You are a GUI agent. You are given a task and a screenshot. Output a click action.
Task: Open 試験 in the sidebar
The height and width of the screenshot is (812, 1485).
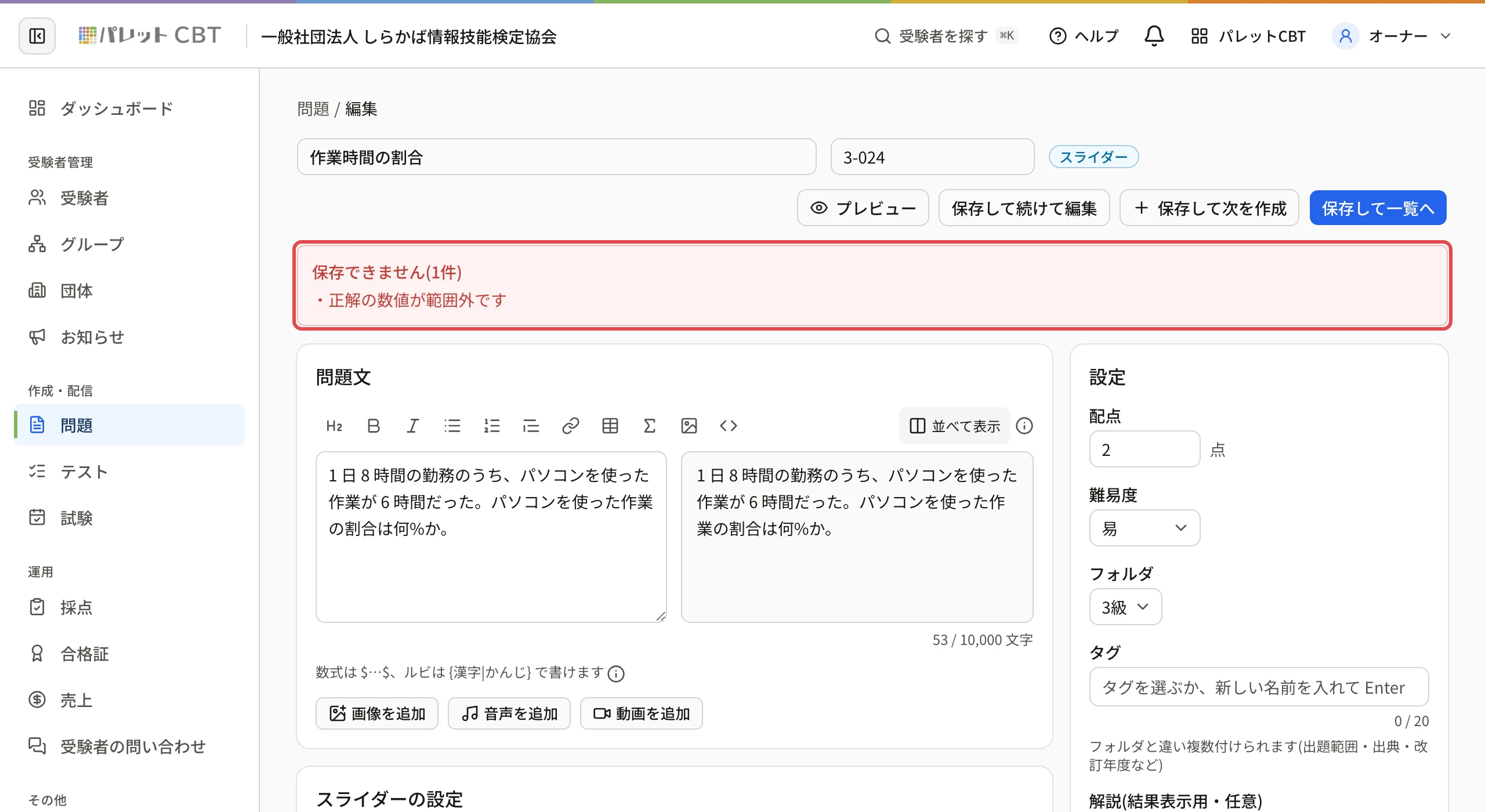(x=129, y=518)
